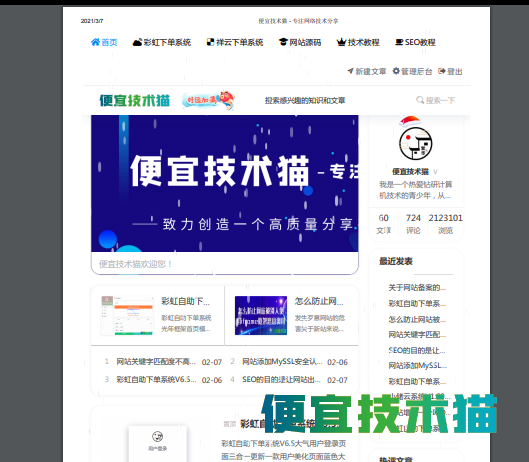
Task: Click the 新建文章 link
Action: click(367, 71)
